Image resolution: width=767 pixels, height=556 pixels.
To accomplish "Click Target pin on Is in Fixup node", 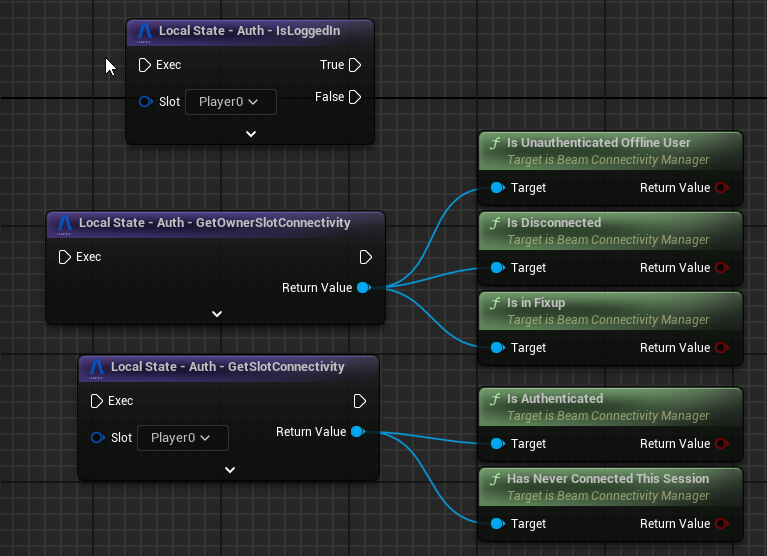I will (x=497, y=348).
